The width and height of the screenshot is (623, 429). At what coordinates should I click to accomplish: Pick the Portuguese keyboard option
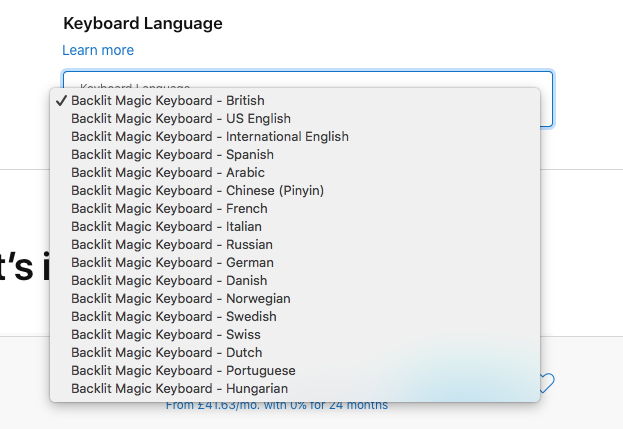coord(295,371)
